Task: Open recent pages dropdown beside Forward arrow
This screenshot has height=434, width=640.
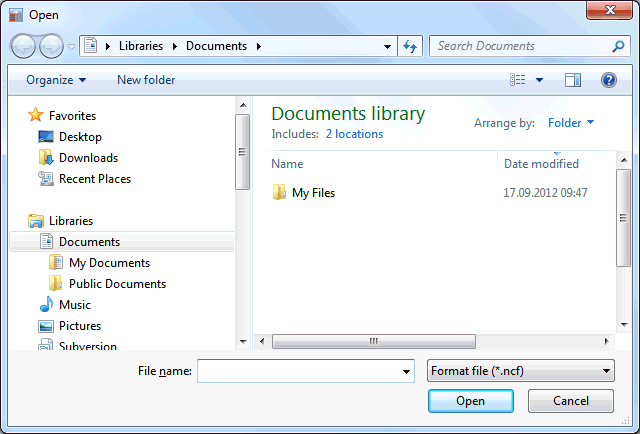Action: pyautogui.click(x=71, y=47)
